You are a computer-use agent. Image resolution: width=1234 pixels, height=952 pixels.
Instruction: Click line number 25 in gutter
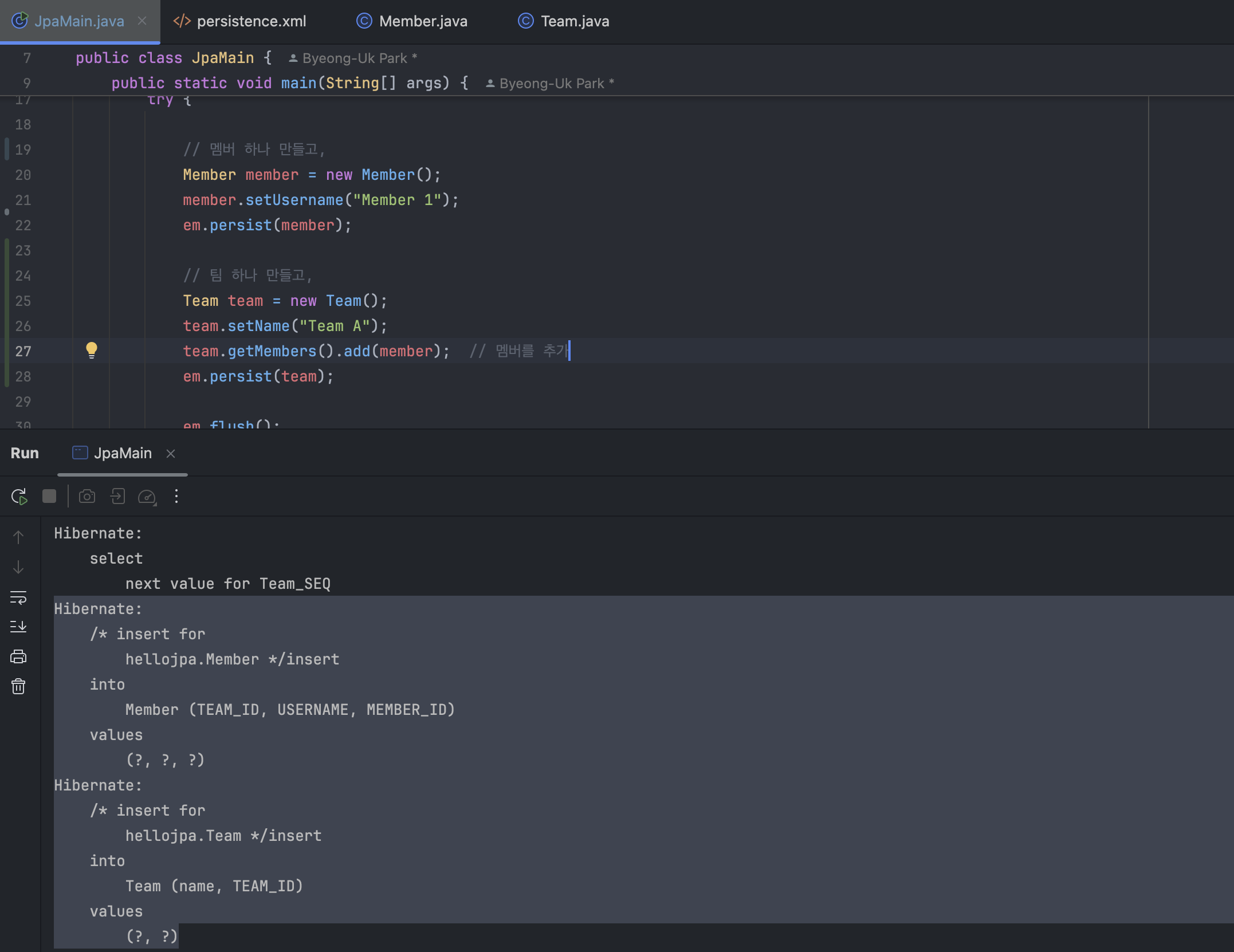[23, 301]
